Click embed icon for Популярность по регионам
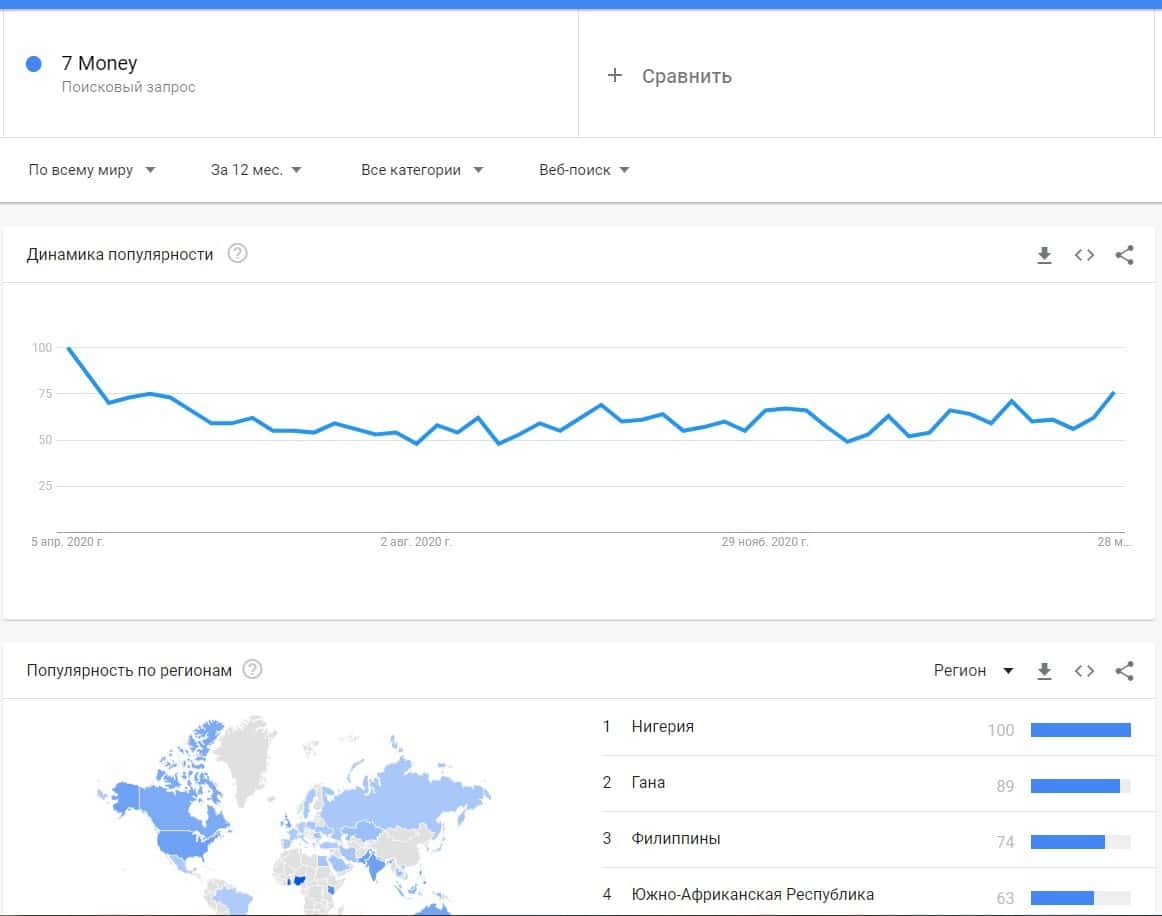 tap(1084, 671)
